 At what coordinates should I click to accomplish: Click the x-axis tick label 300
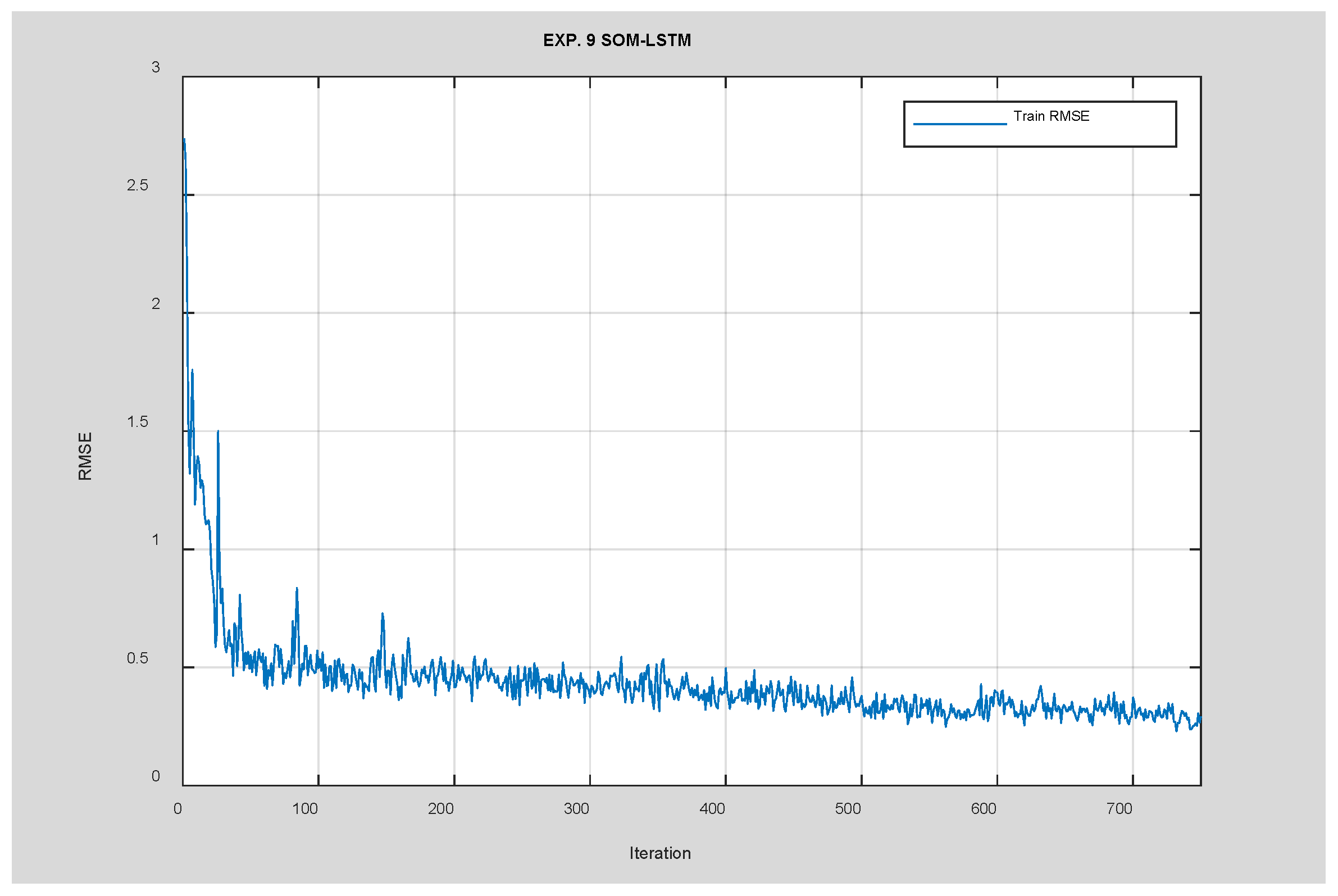576,808
